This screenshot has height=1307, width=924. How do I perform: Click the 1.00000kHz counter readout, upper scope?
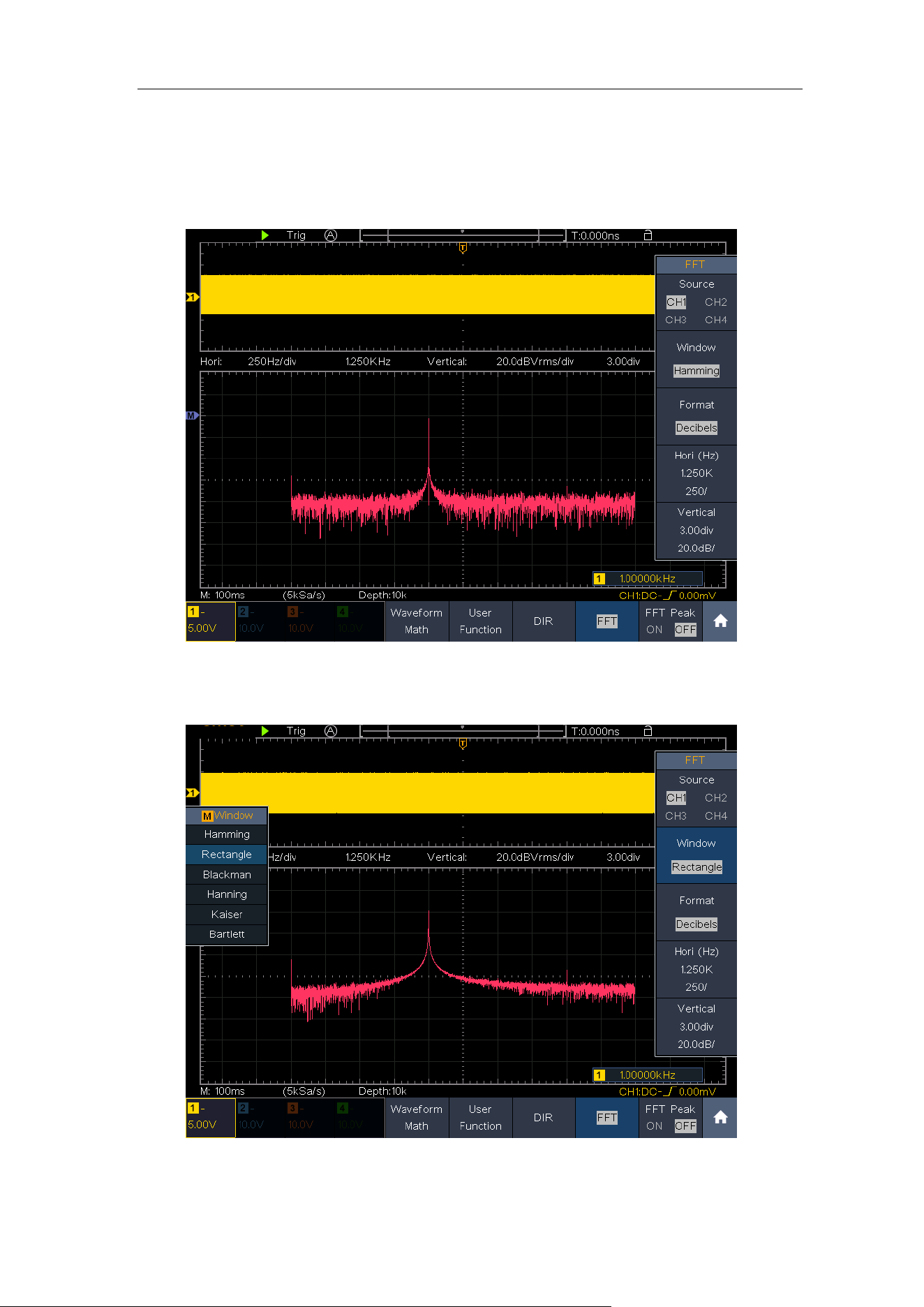[648, 578]
